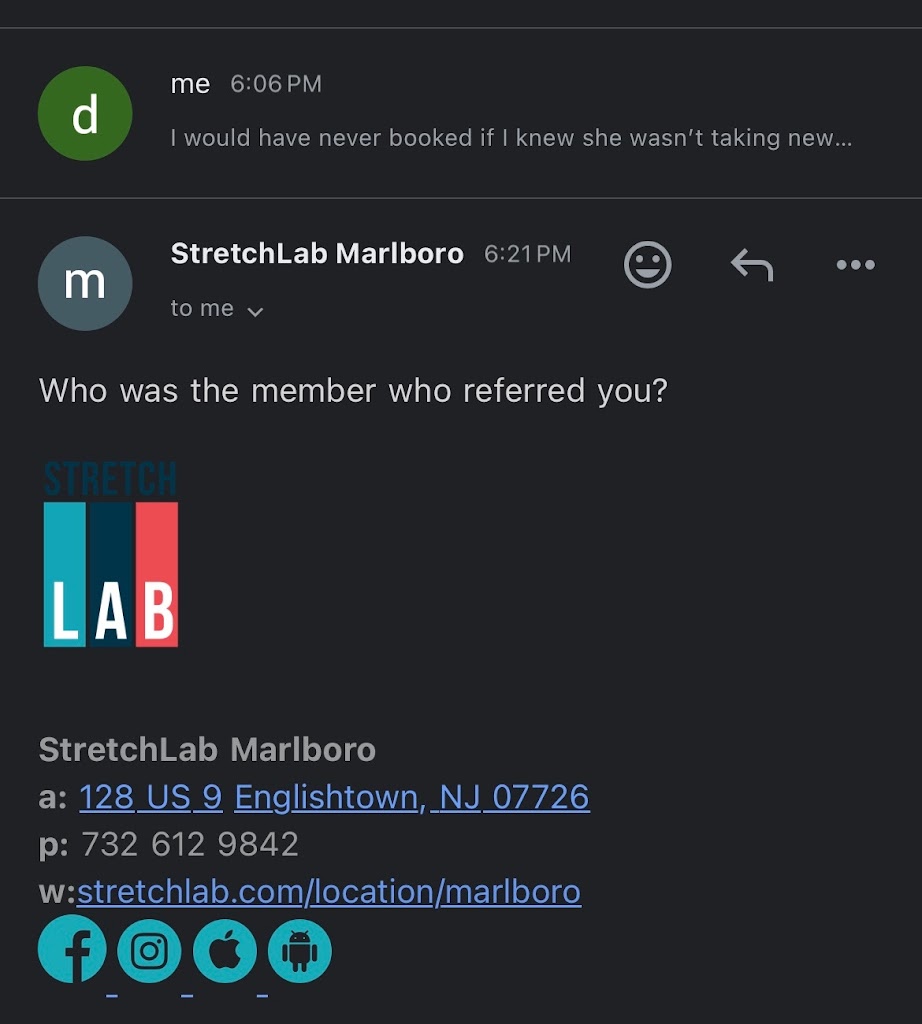Expand the collapsed message from me
This screenshot has width=922, height=1024.
510,137
